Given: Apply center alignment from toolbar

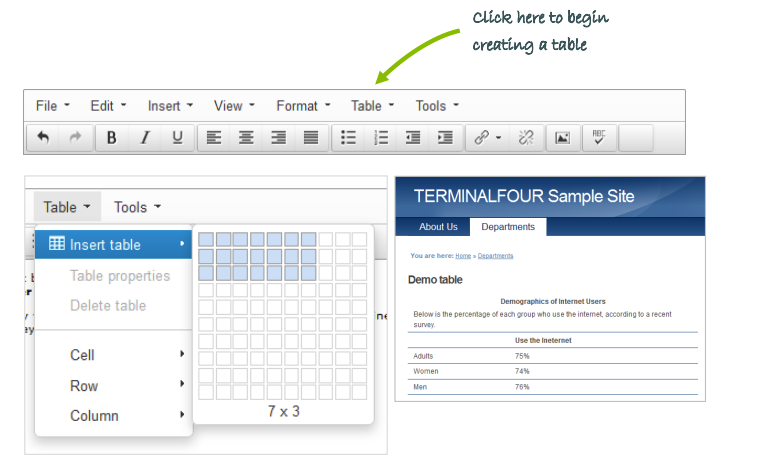Looking at the screenshot, I should coord(246,138).
